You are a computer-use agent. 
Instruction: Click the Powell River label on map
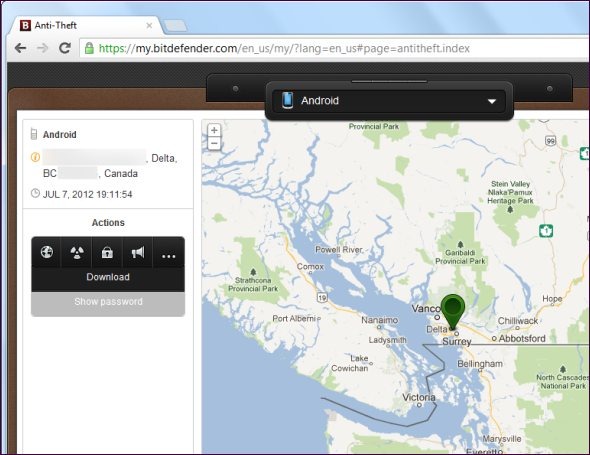[x=339, y=250]
